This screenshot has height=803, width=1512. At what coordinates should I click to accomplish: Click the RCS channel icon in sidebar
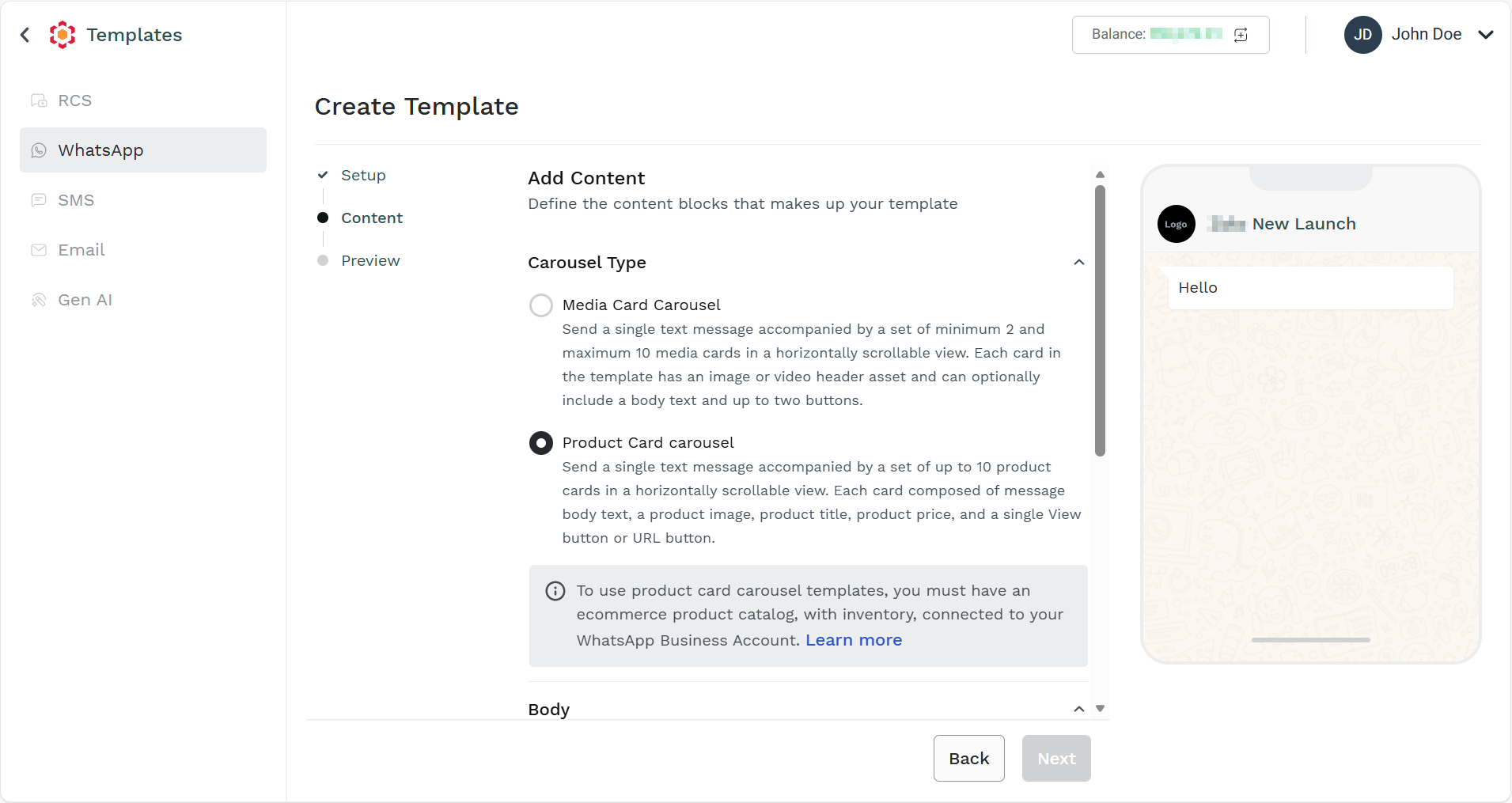coord(39,100)
